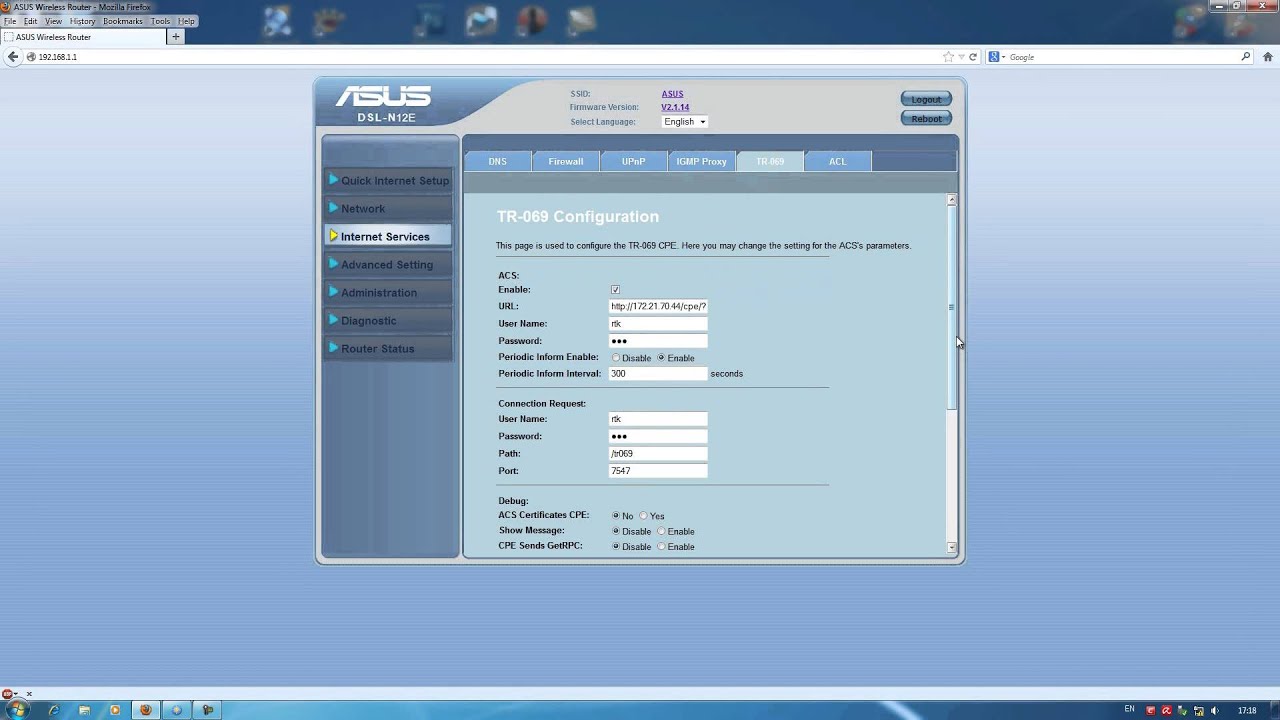Select CPE Sends GetRPC Enable
Screen dimensions: 1280x720
(x=661, y=547)
